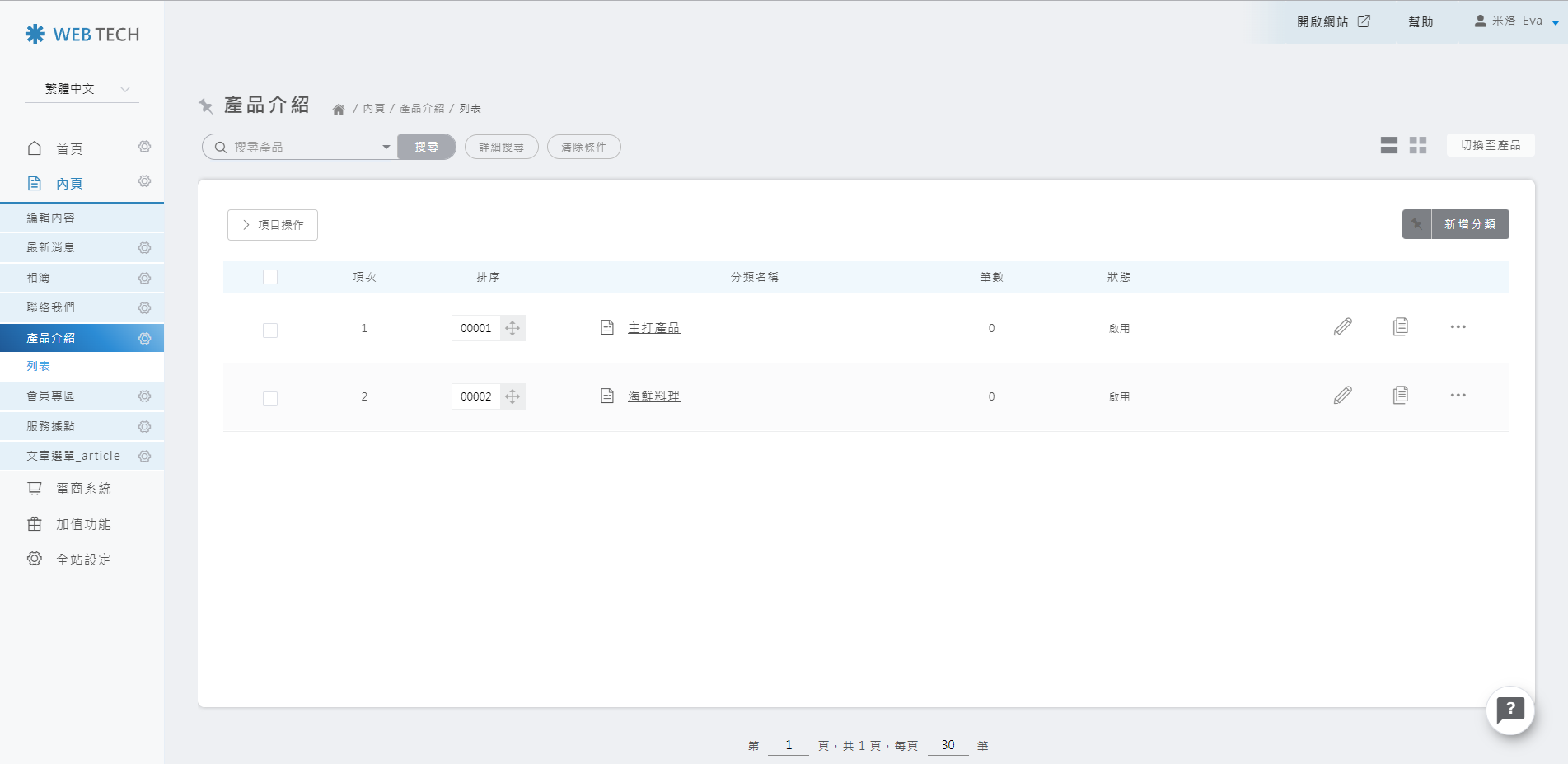Open the three-dot more menu for 主打產品
Image resolution: width=1568 pixels, height=764 pixels.
[1458, 327]
